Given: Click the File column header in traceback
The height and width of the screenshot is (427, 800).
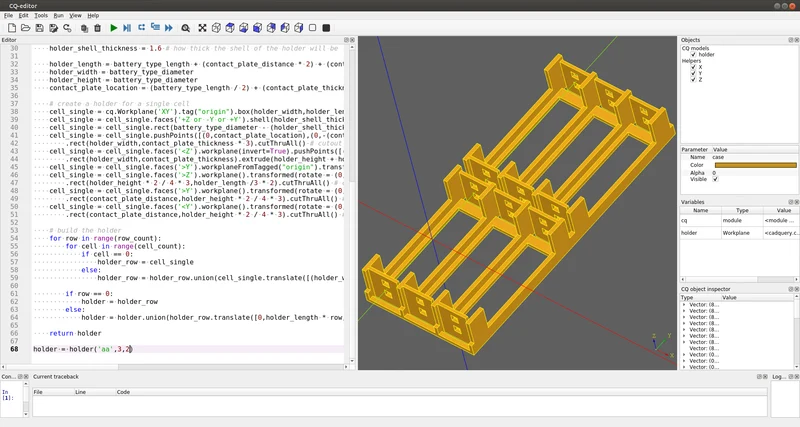Looking at the screenshot, I should (x=54, y=392).
